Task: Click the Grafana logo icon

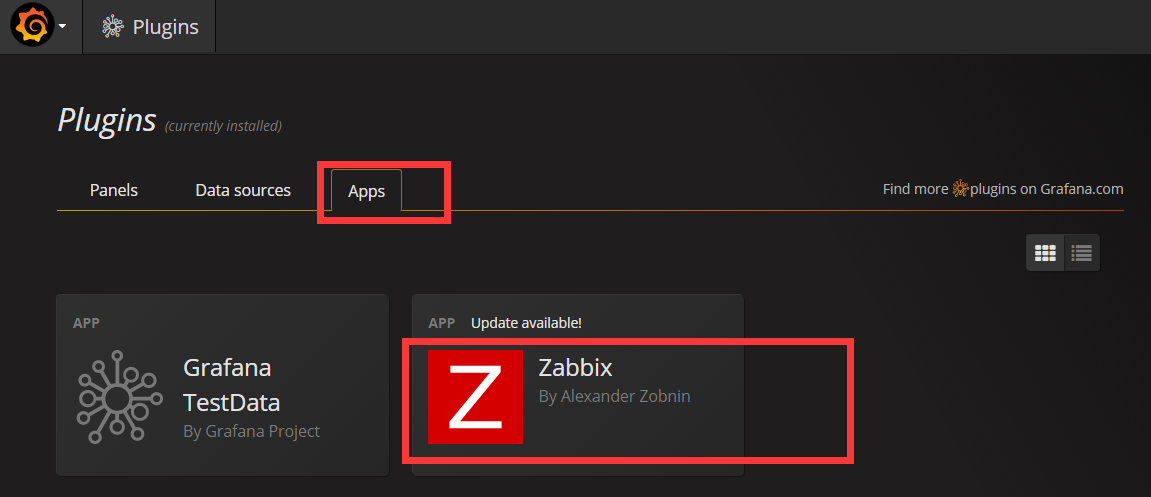Action: click(32, 26)
